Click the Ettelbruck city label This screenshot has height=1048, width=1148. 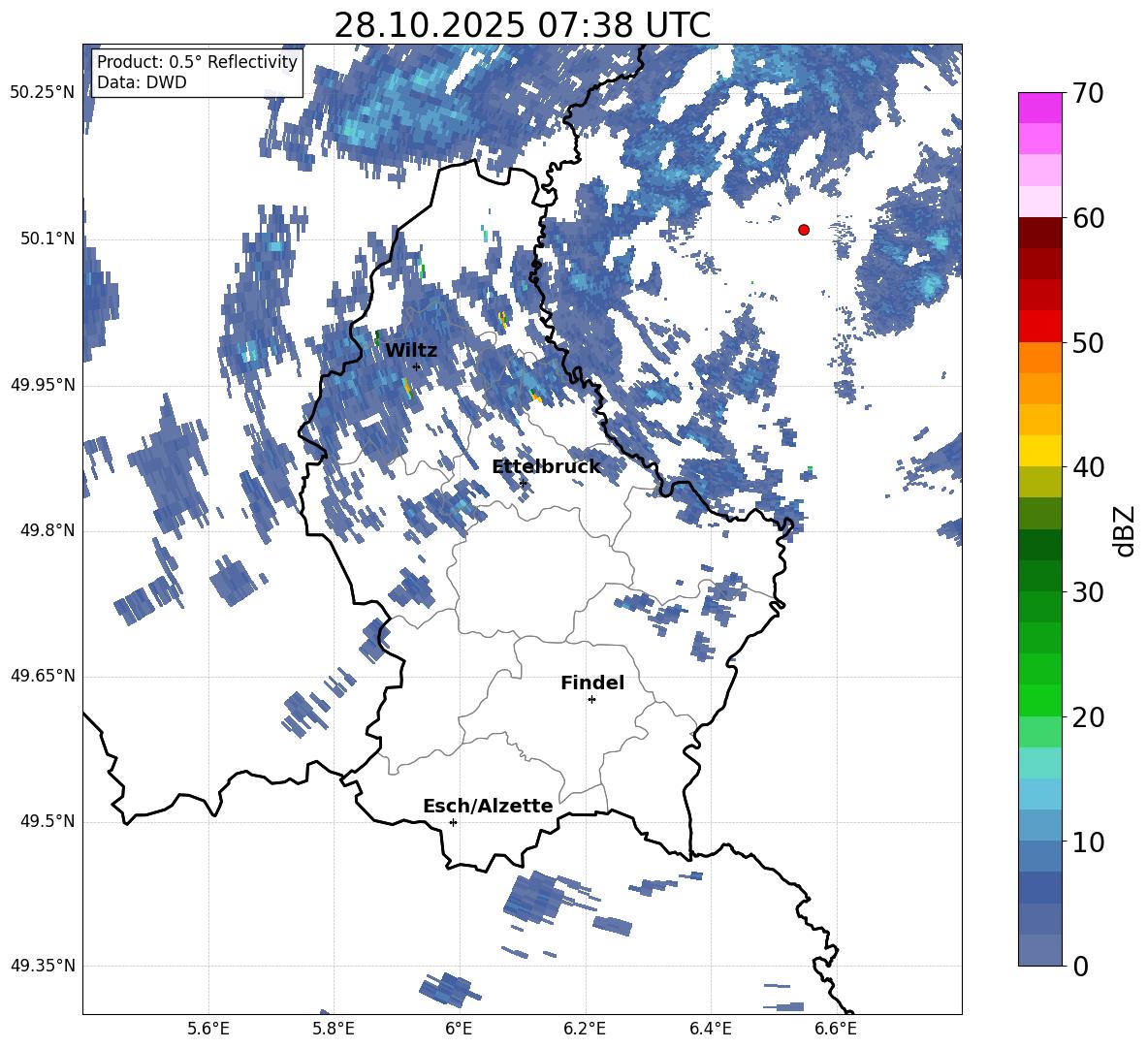[x=546, y=467]
